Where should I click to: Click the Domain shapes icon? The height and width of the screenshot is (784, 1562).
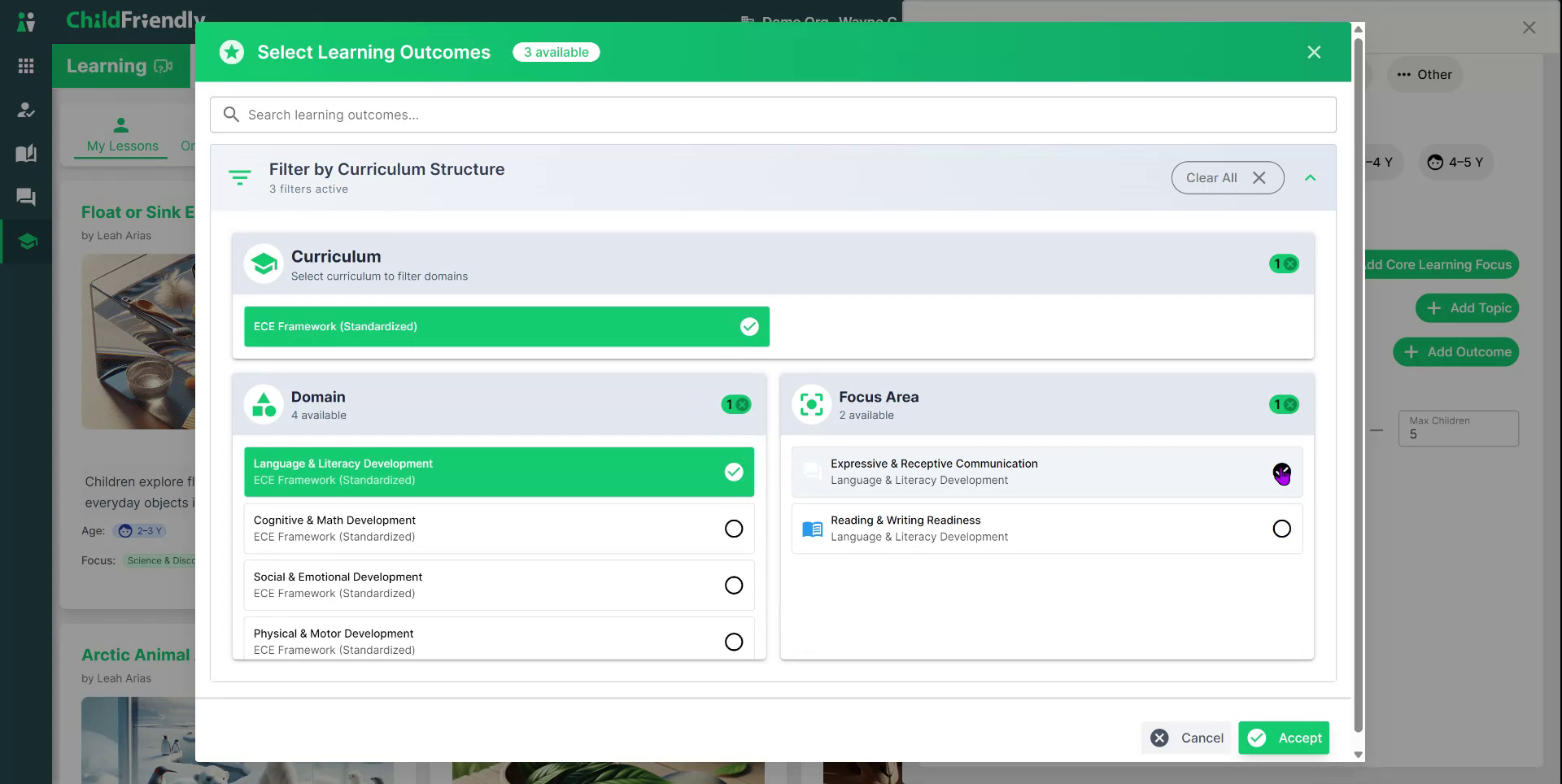tap(264, 404)
